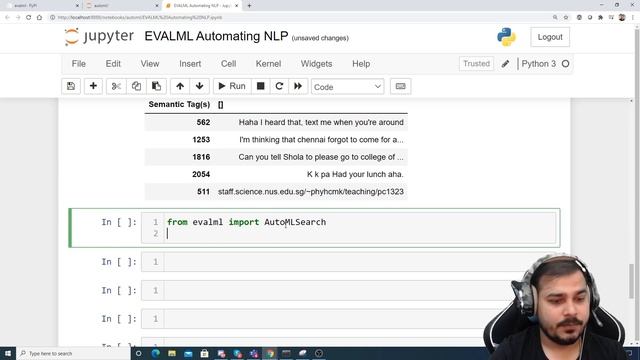Paste cells below icon
Viewport: 640px width, 360px height.
156,86
